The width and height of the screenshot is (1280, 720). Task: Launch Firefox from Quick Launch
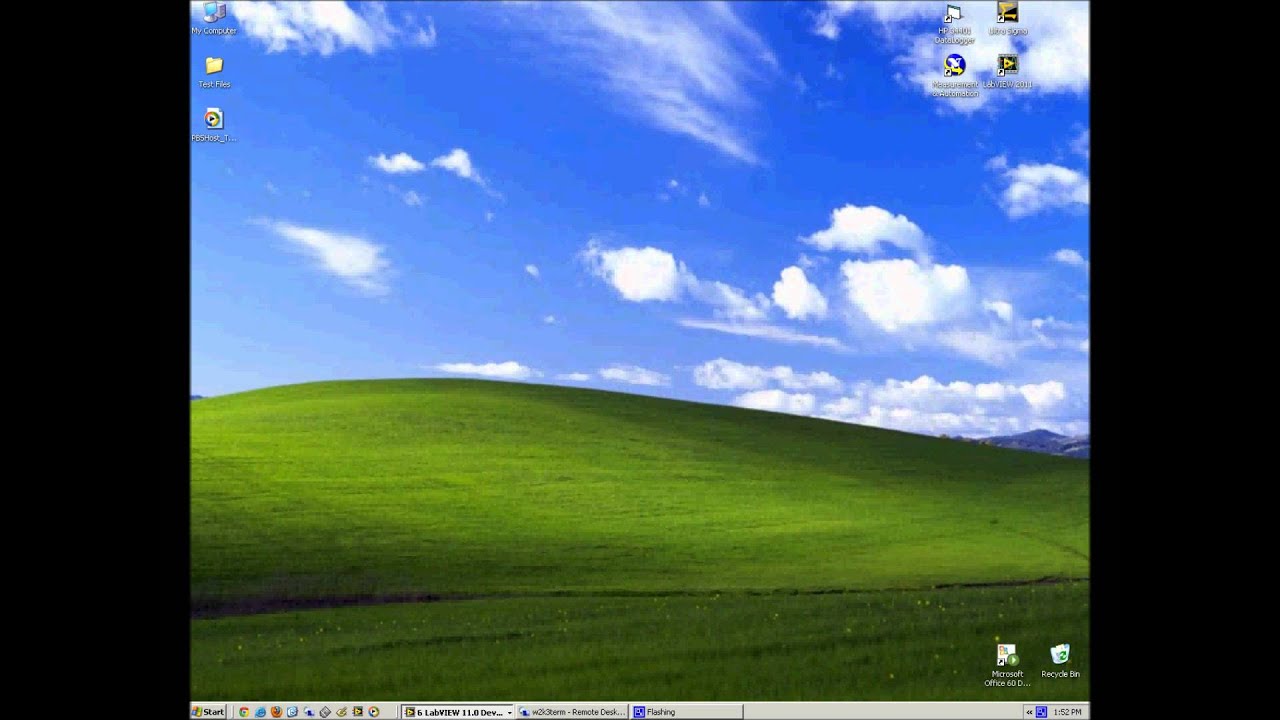[277, 712]
